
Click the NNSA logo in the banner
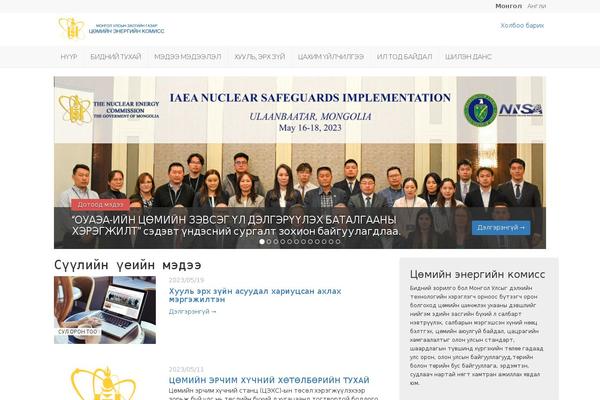point(520,110)
